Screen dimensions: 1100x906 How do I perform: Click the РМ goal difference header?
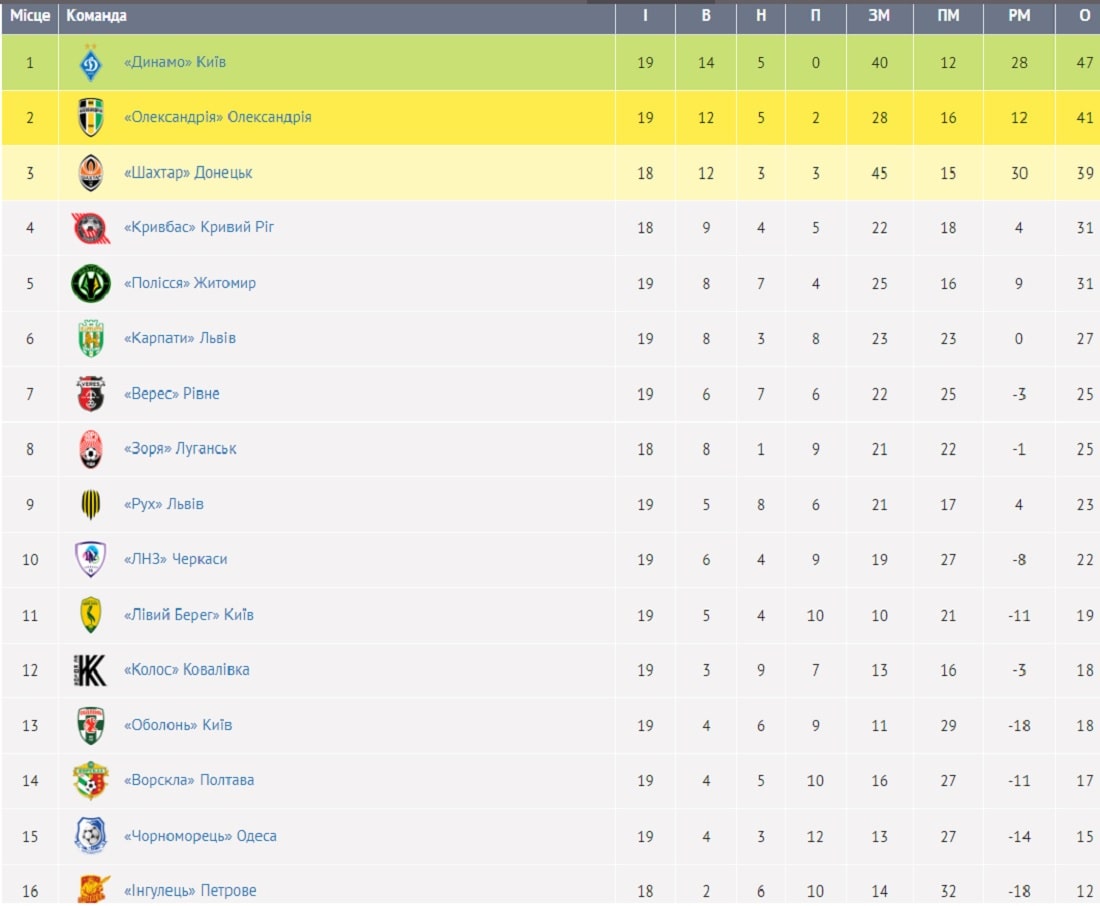pos(1019,15)
